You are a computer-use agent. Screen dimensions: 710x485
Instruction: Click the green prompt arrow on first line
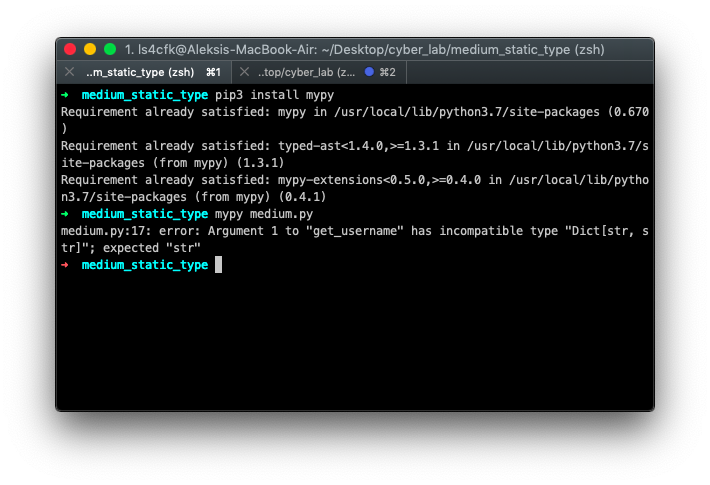[x=66, y=95]
